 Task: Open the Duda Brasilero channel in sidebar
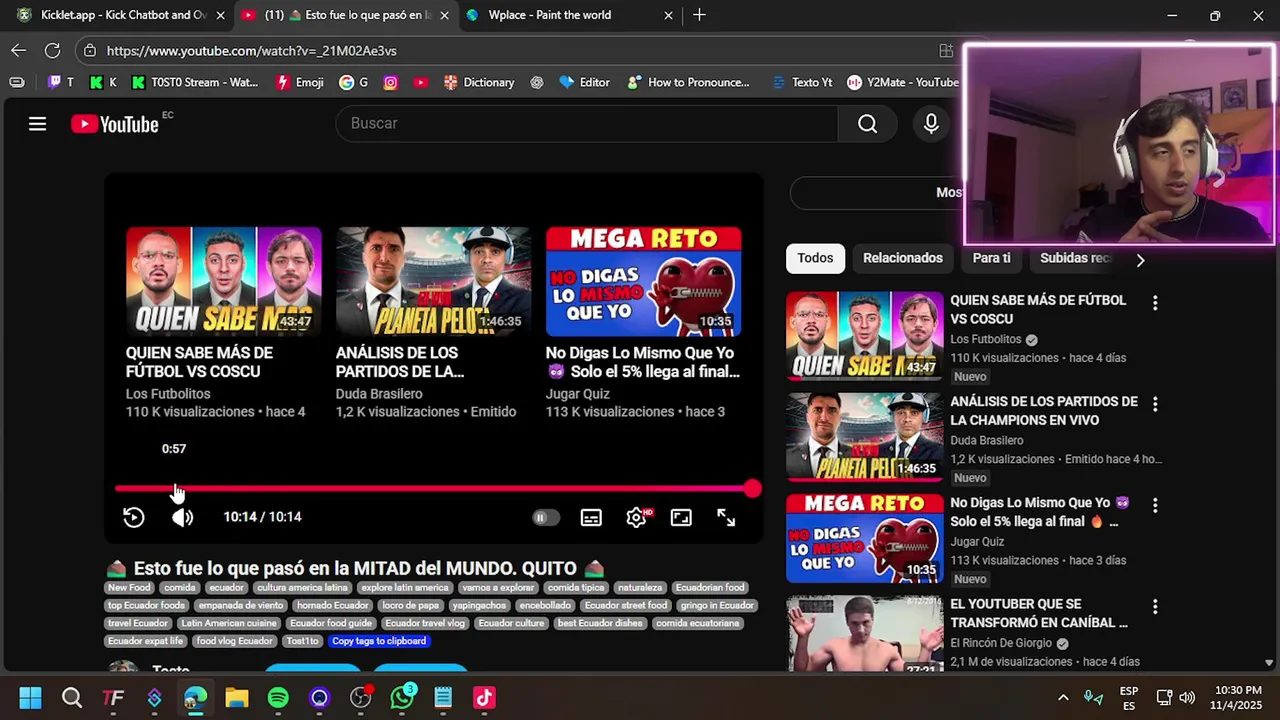tap(987, 440)
